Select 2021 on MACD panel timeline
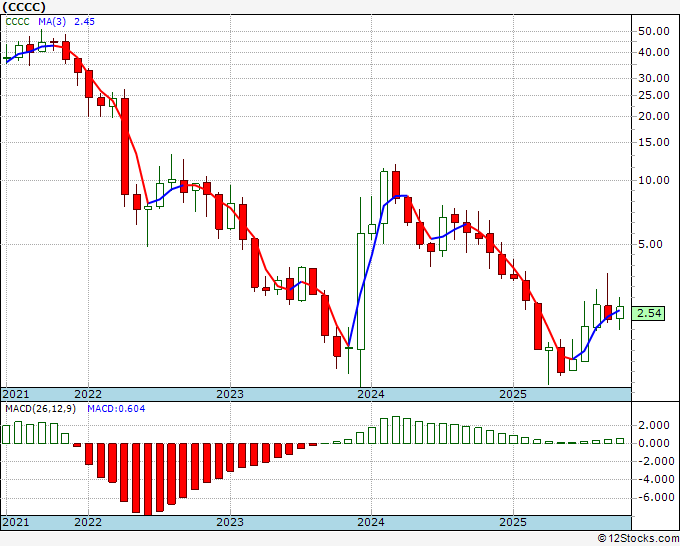This screenshot has height=546, width=680. point(16,522)
